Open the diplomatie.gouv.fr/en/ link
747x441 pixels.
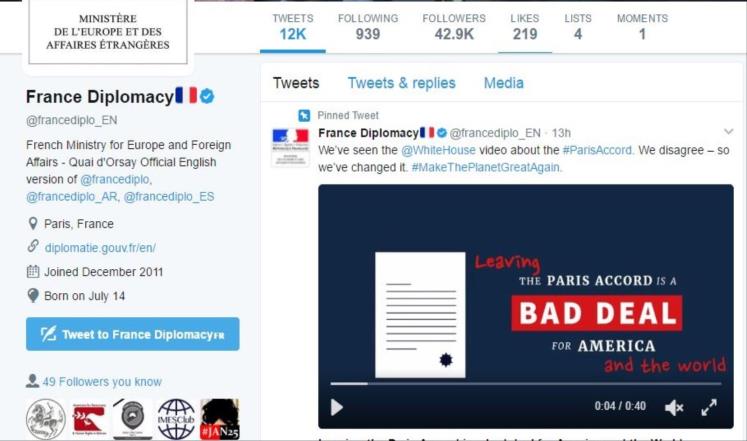click(100, 248)
